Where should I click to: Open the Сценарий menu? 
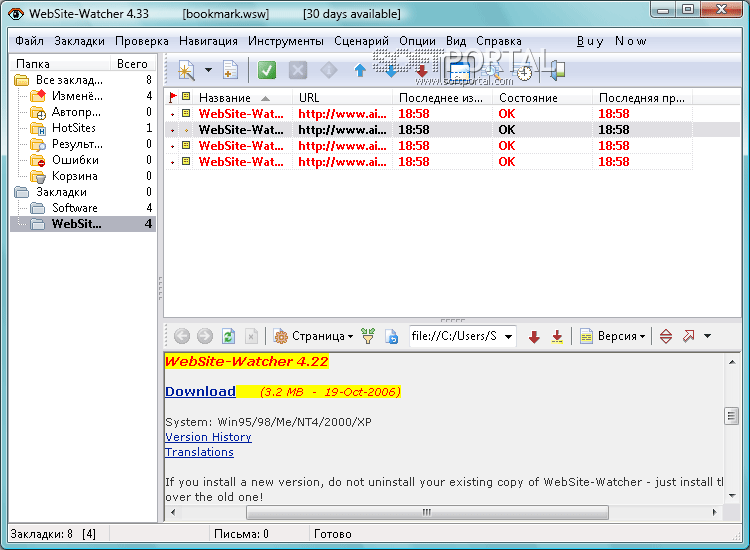361,41
